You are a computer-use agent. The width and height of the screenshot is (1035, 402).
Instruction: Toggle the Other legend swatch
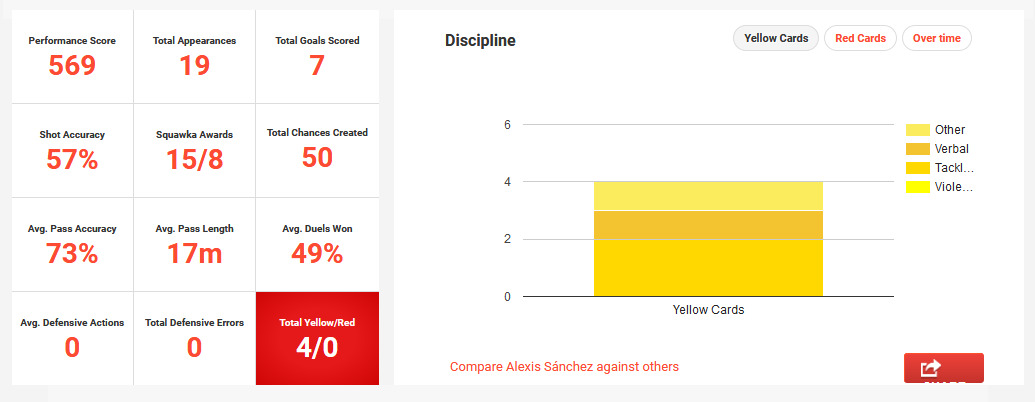(x=917, y=130)
